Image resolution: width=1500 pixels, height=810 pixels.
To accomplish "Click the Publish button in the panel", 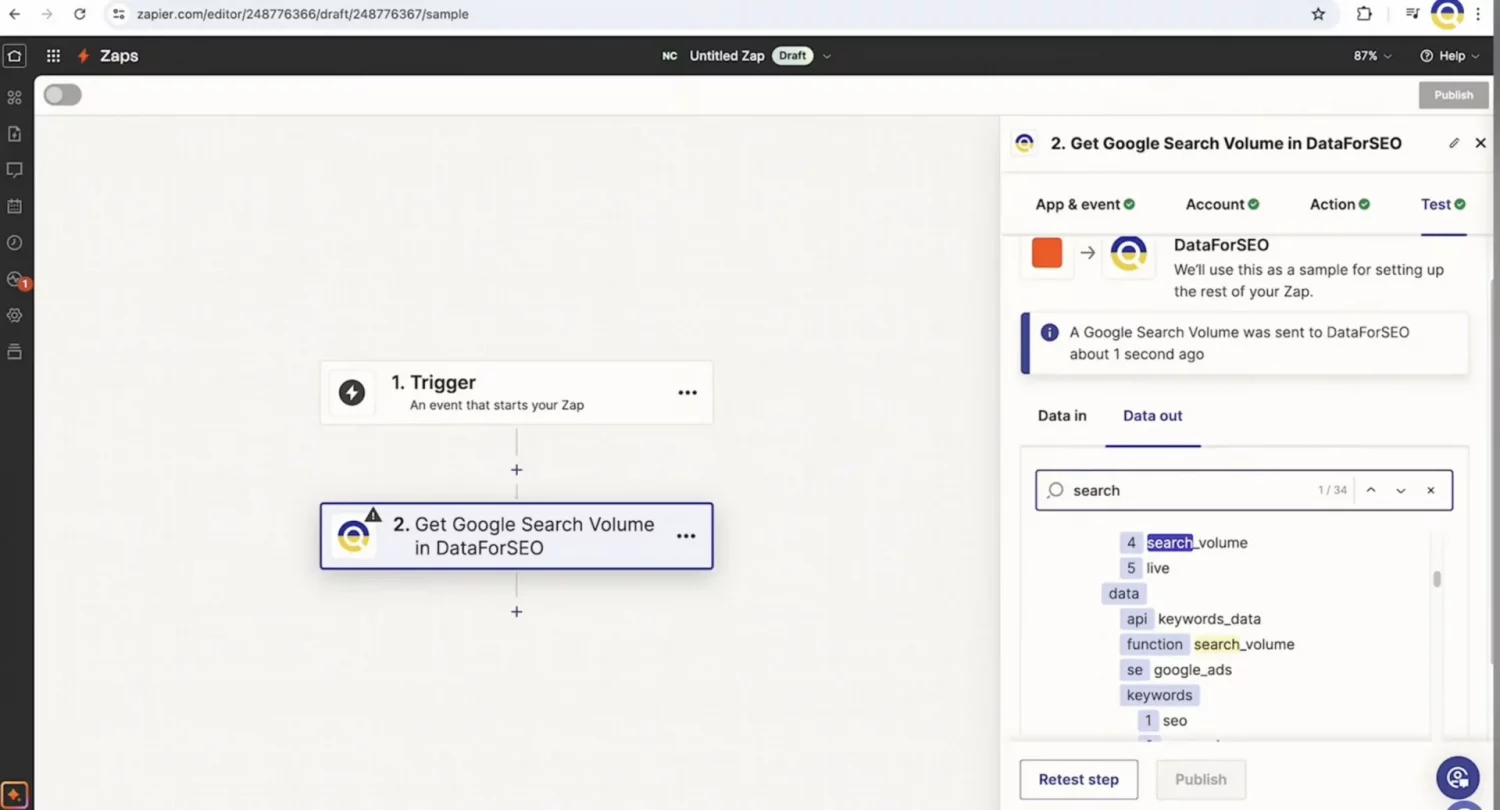I will pyautogui.click(x=1200, y=779).
